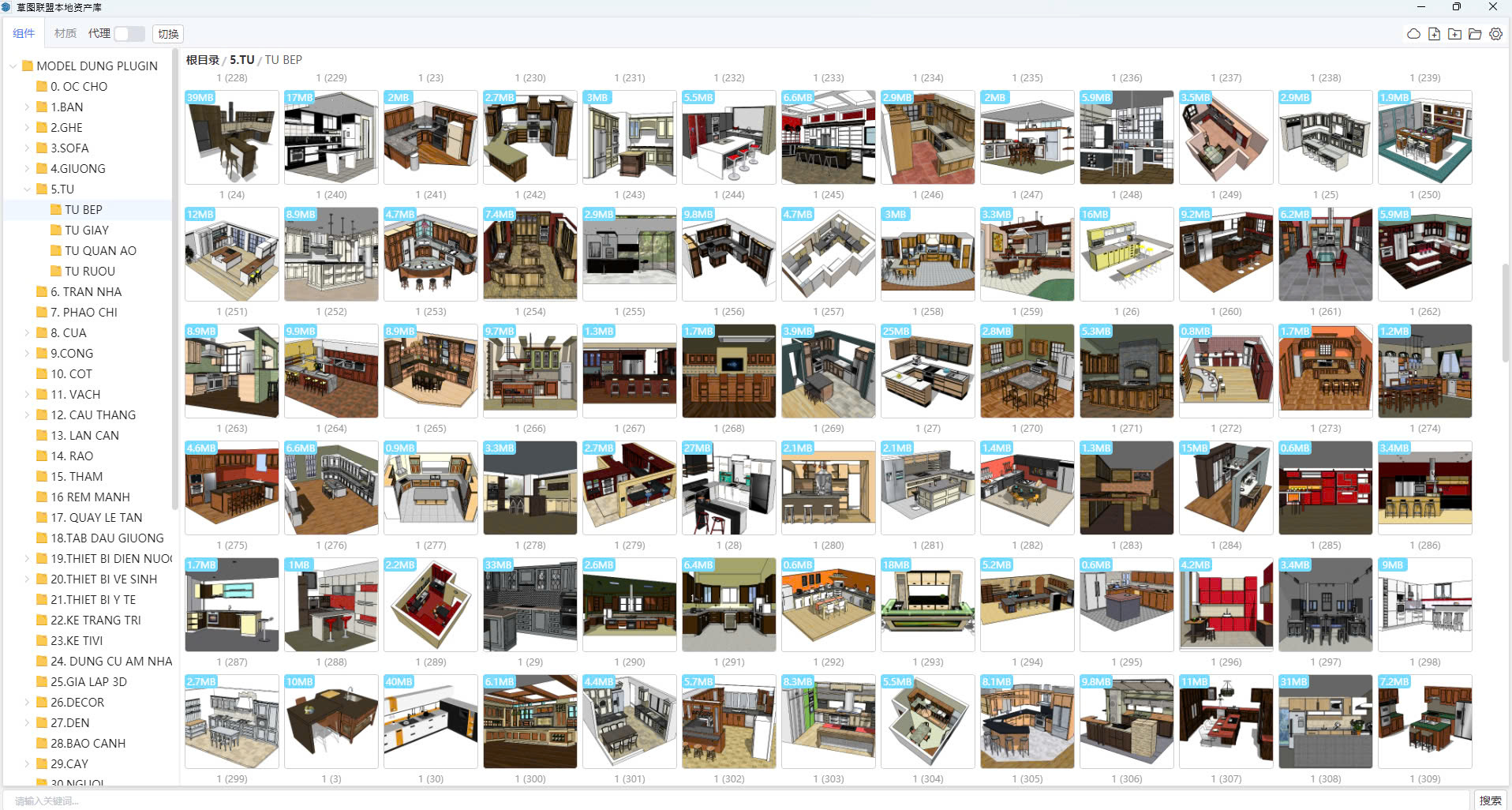This screenshot has height=810, width=1512.
Task: Open the cloud library icon
Action: (1413, 34)
